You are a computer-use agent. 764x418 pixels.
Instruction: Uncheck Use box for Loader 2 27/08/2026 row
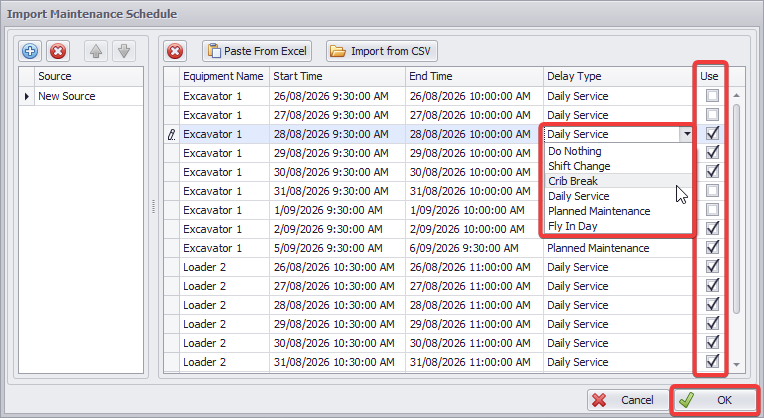[x=712, y=285]
